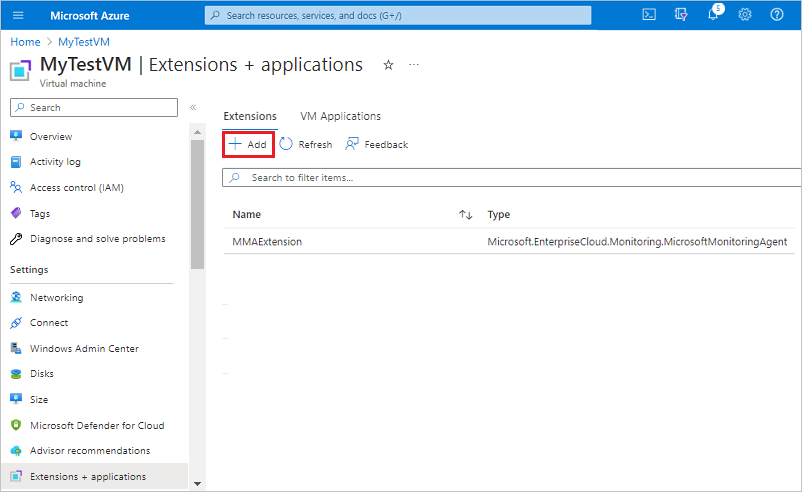
Task: Click the Overview monitor icon
Action: click(16, 136)
